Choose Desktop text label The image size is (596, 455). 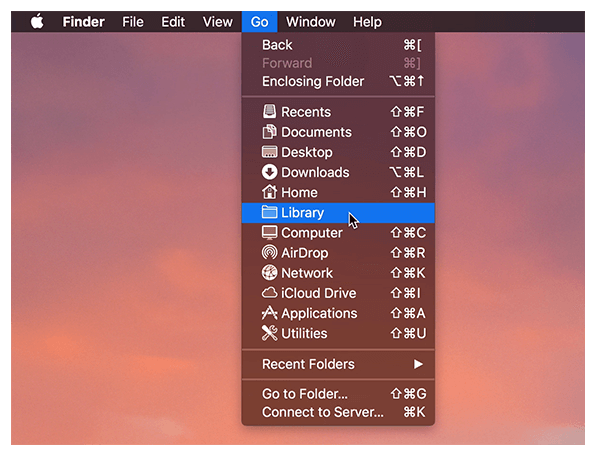tap(307, 152)
